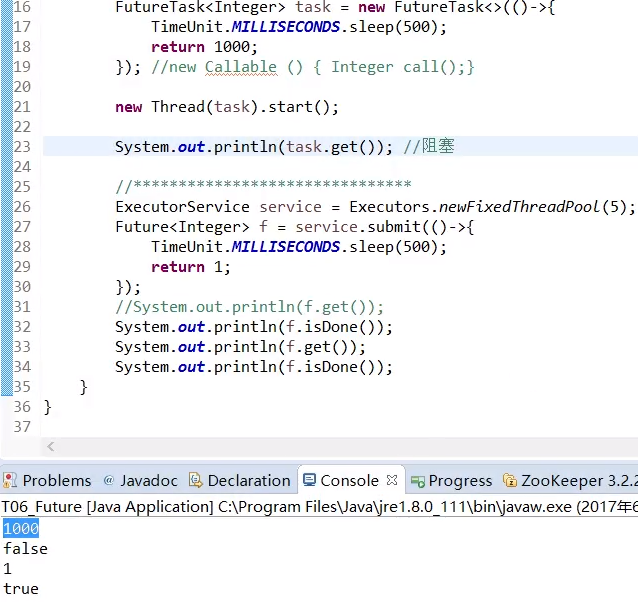
Task: Switch to the Javadoc tab
Action: point(141,481)
